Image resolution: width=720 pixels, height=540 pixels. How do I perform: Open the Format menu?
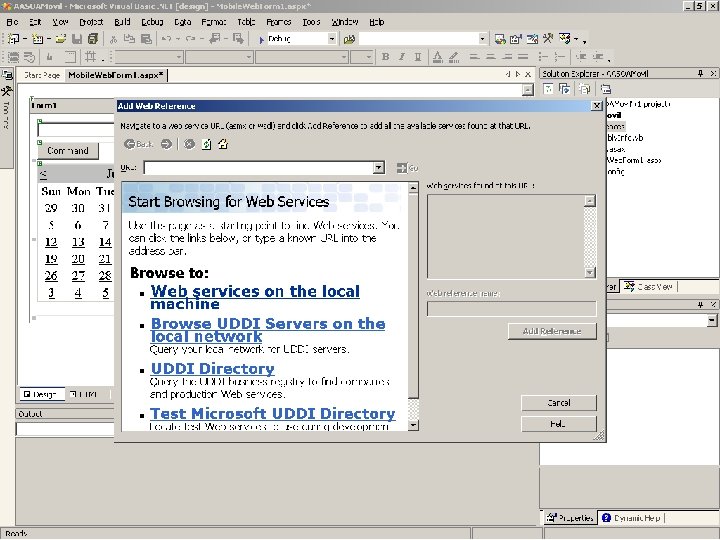214,22
